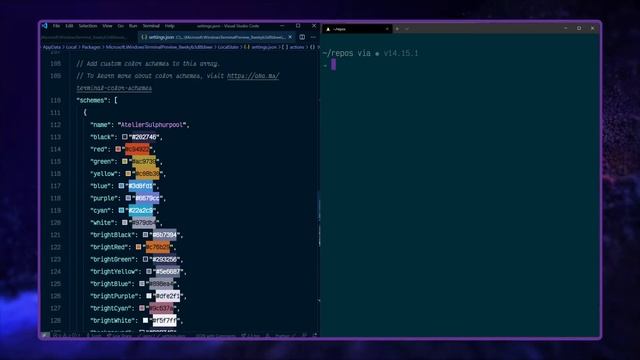The height and width of the screenshot is (360, 640).
Task: Click the "Add custom color schemes" comment line
Action: (148, 64)
